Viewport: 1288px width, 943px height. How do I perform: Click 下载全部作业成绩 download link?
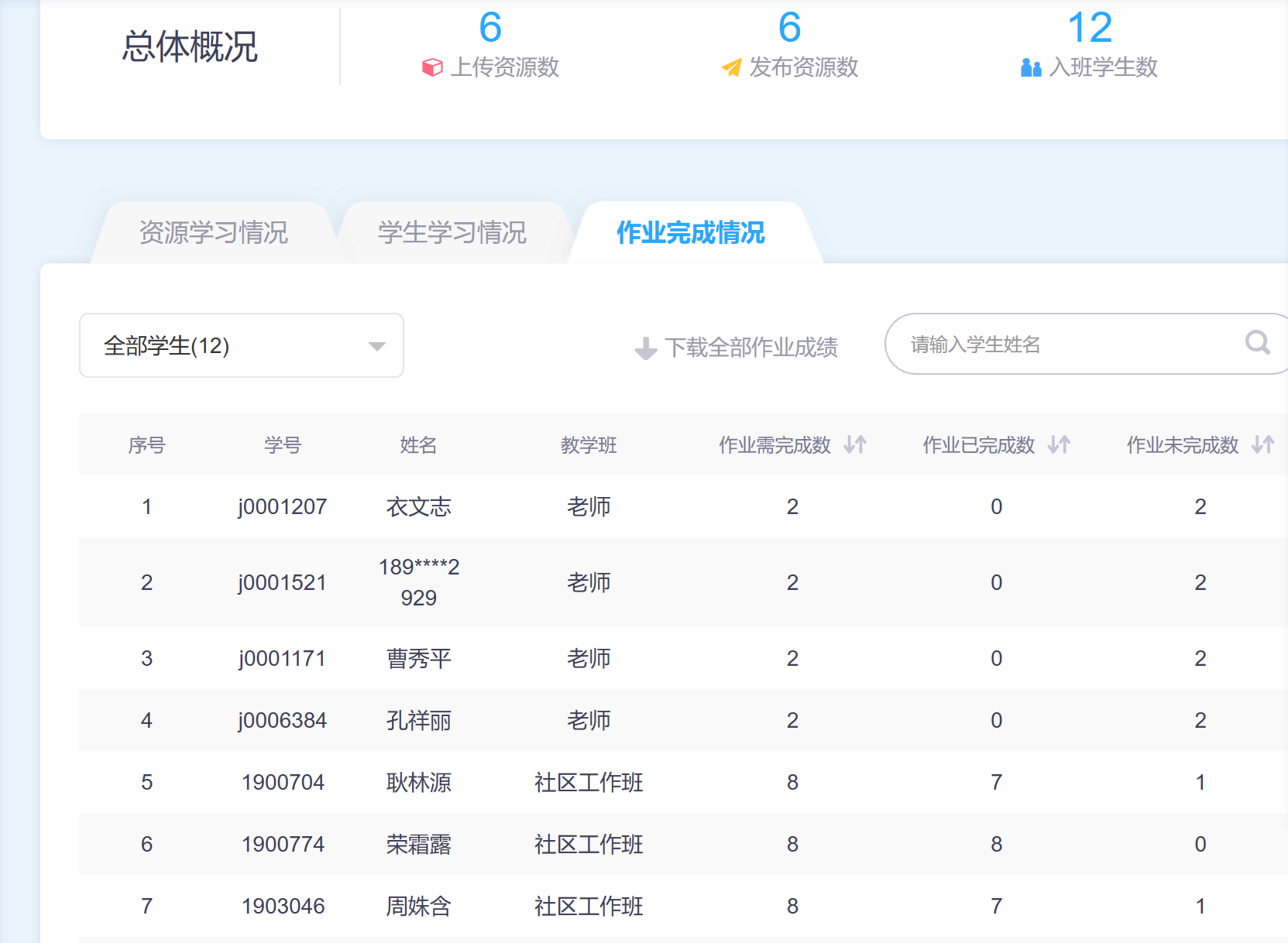tap(750, 348)
